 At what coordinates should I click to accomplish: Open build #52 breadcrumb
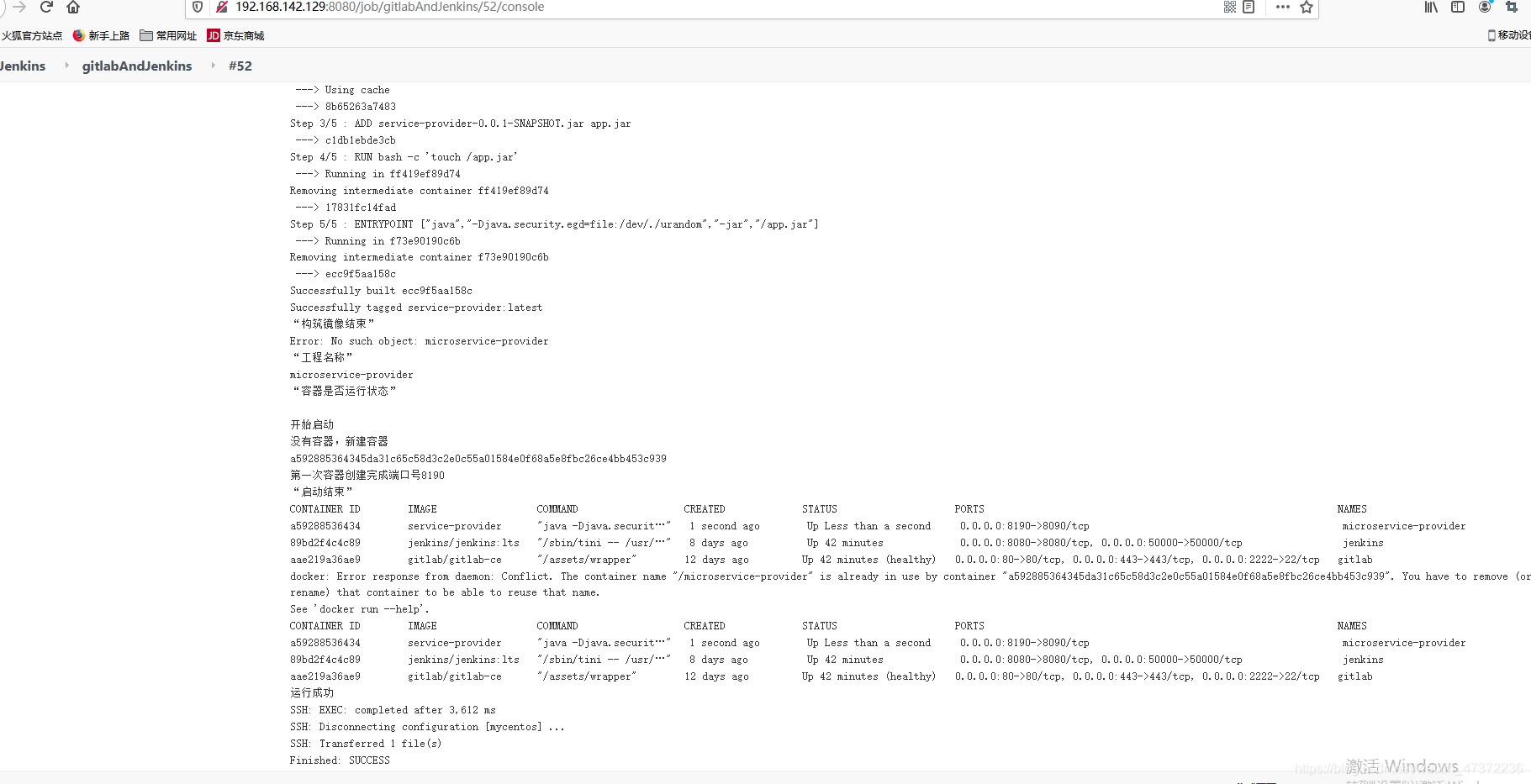(240, 66)
